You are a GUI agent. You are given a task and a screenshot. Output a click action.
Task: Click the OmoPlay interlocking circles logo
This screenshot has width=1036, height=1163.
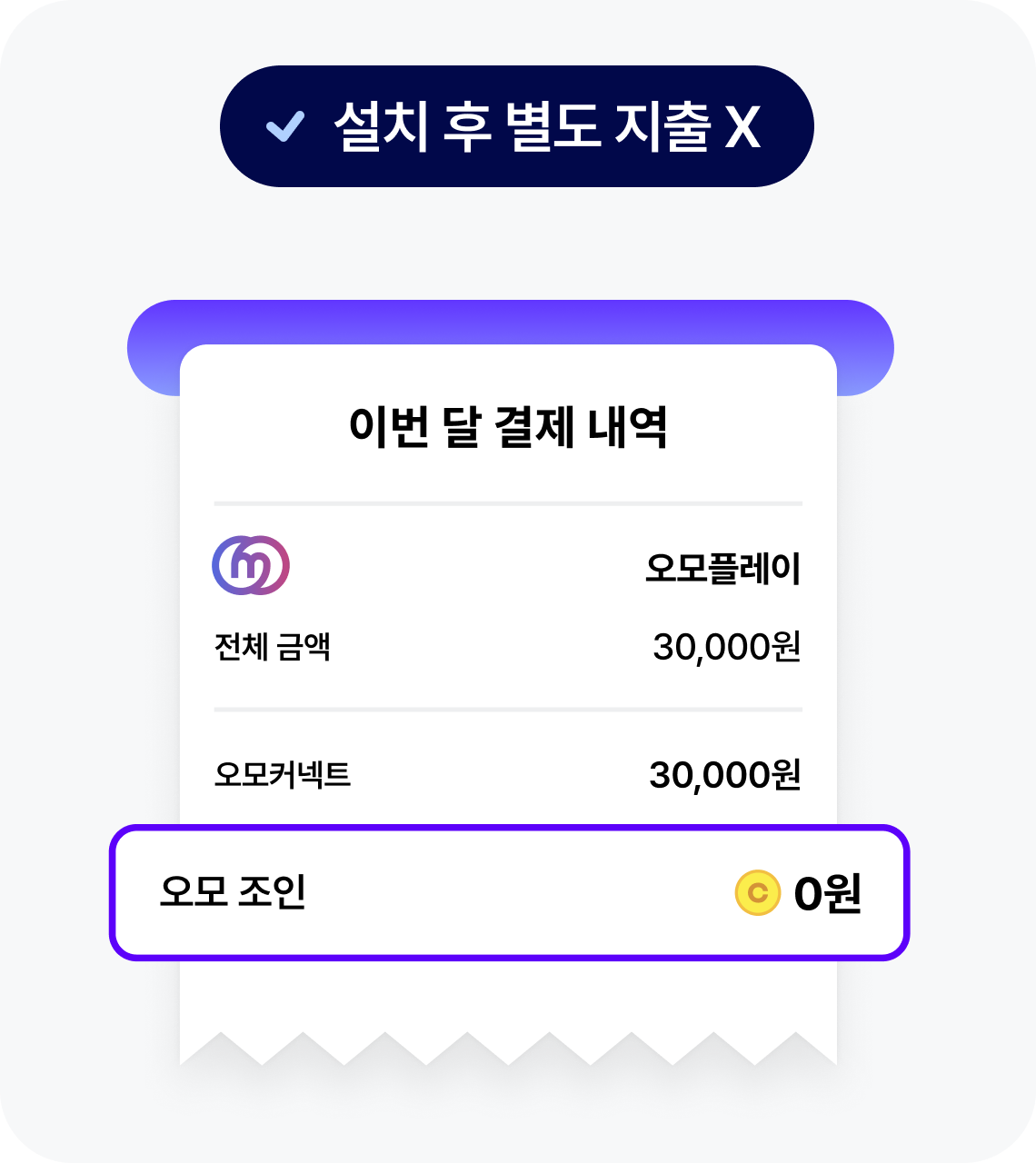tap(251, 565)
